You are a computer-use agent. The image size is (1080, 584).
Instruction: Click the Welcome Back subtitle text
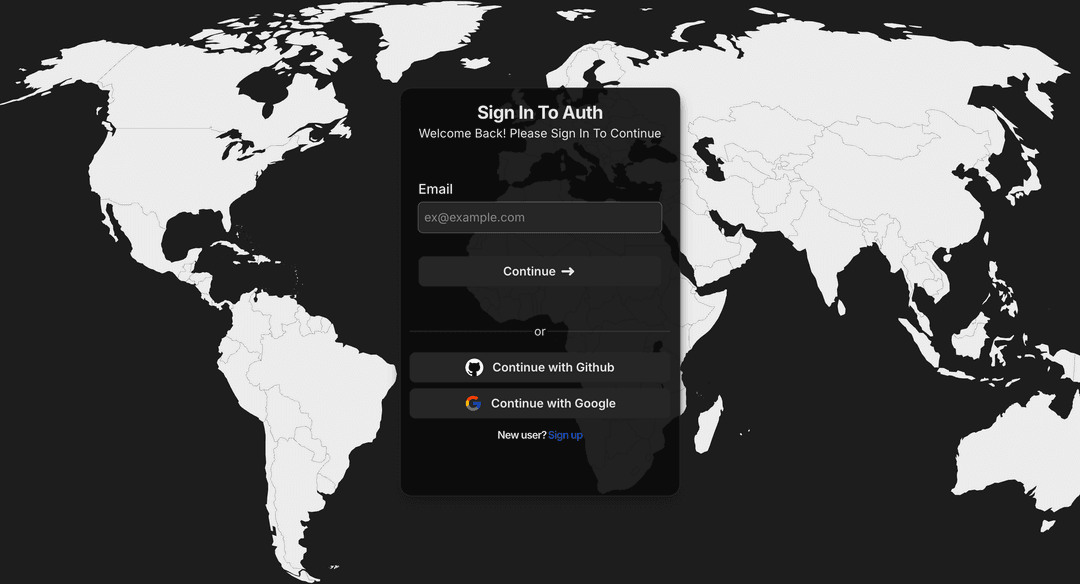click(540, 133)
